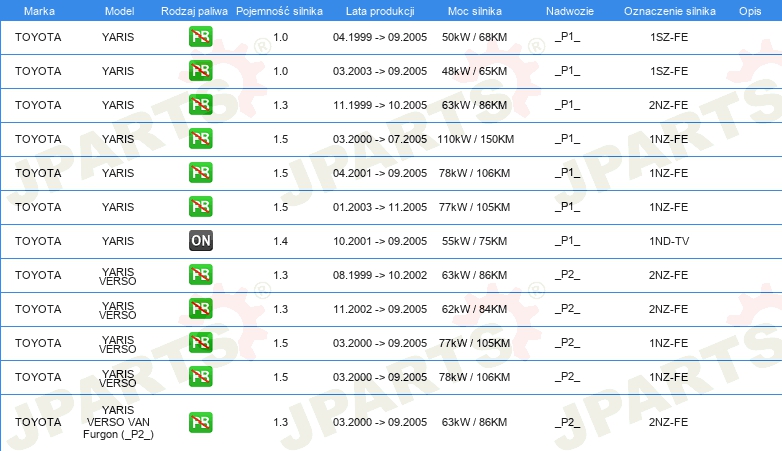
Task: Click the Moc silnika header
Action: point(474,11)
